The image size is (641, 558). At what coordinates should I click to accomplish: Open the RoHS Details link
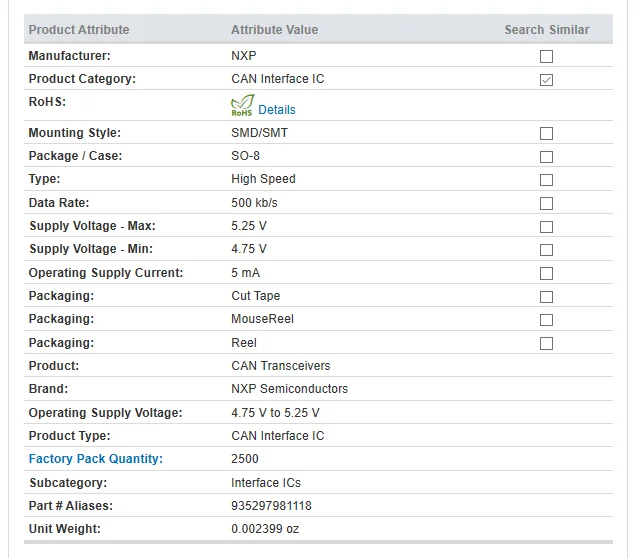click(277, 110)
